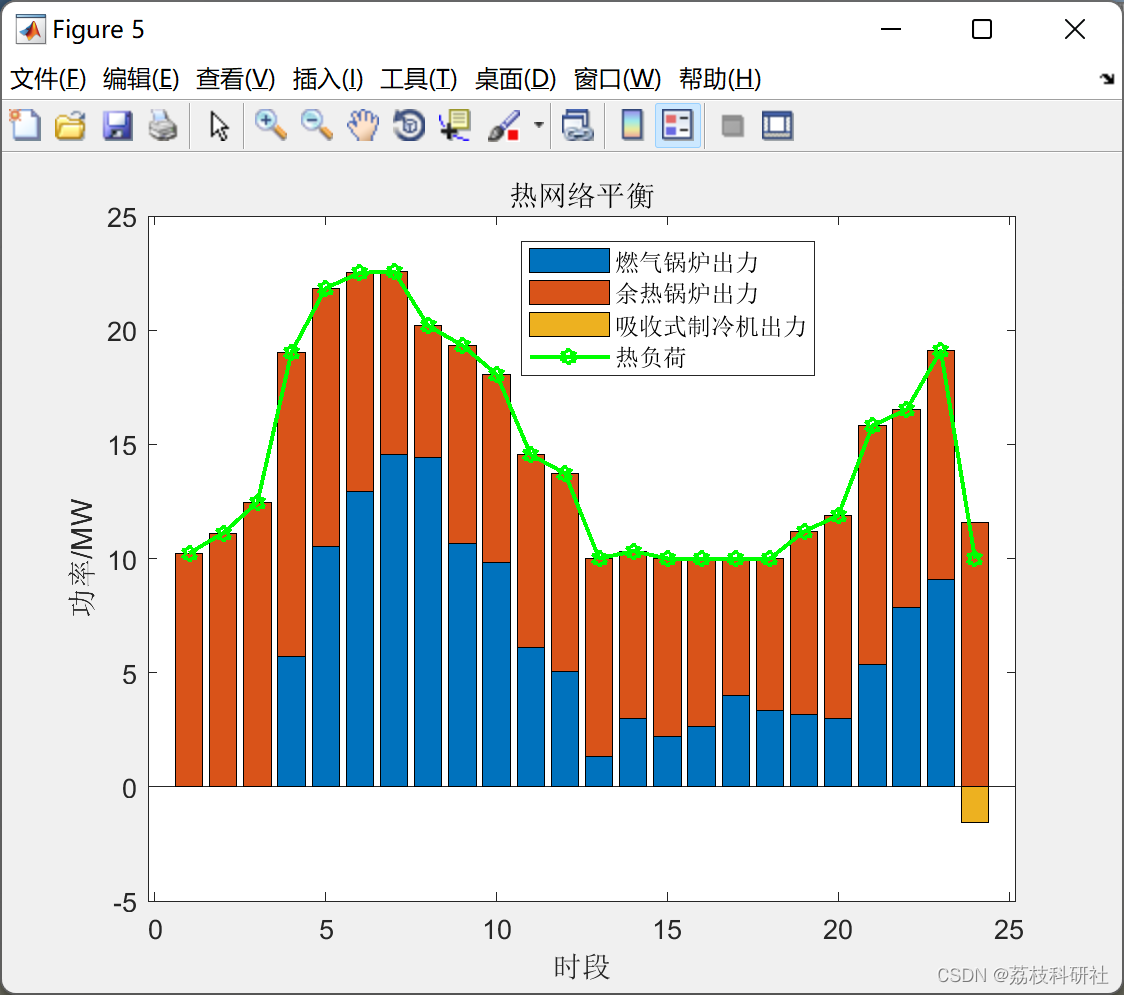Toggle Show Plot Tools and Dock Figure

[x=776, y=125]
